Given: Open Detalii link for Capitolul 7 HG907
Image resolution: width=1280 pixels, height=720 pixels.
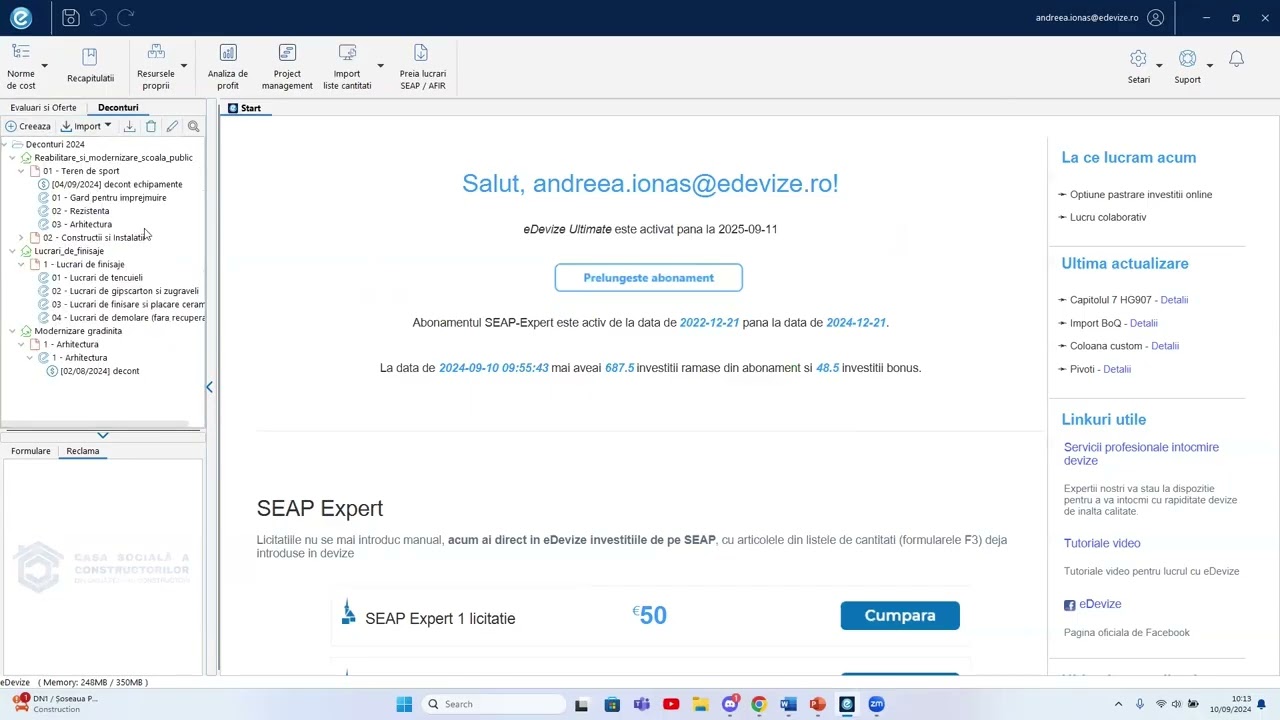Looking at the screenshot, I should [1174, 300].
